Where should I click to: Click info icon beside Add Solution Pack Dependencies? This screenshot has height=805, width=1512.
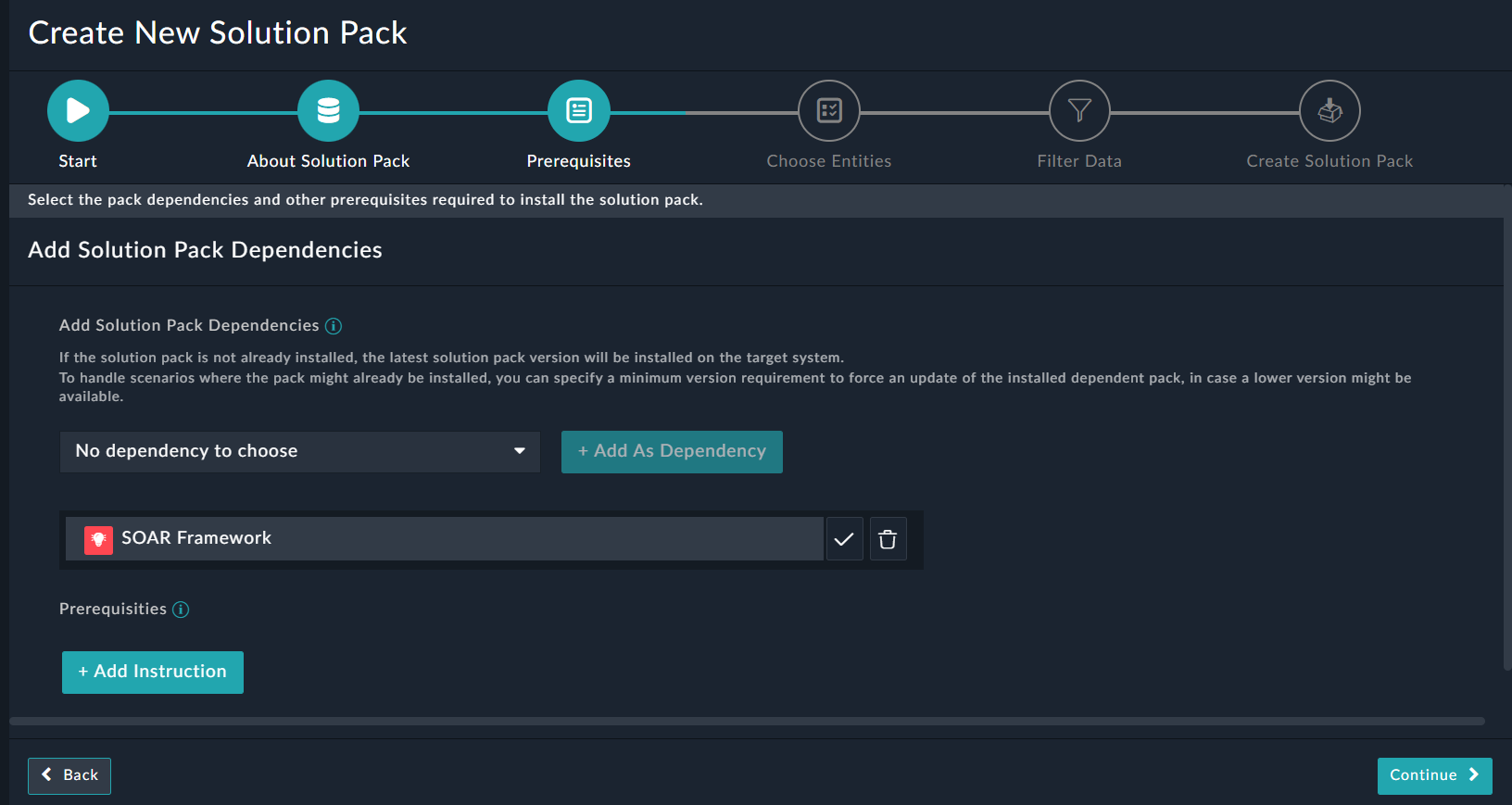(x=334, y=326)
